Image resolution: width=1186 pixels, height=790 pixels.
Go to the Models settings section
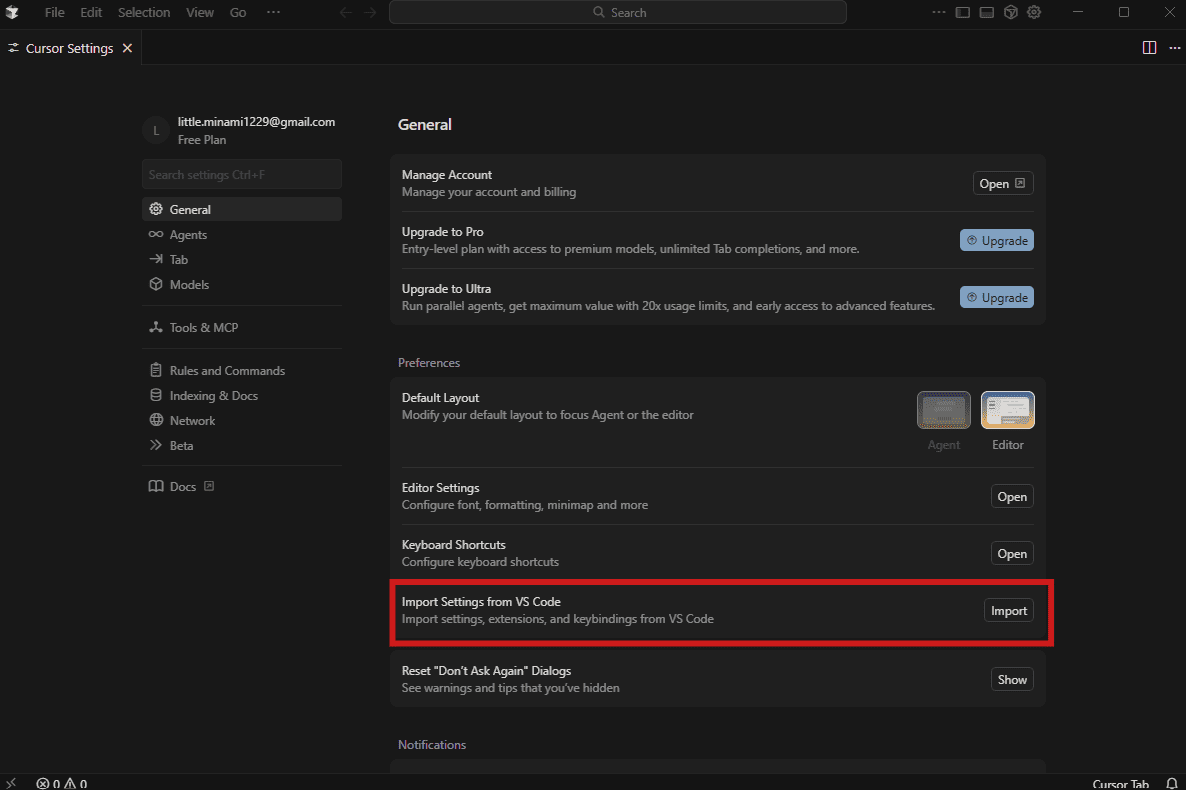(189, 285)
